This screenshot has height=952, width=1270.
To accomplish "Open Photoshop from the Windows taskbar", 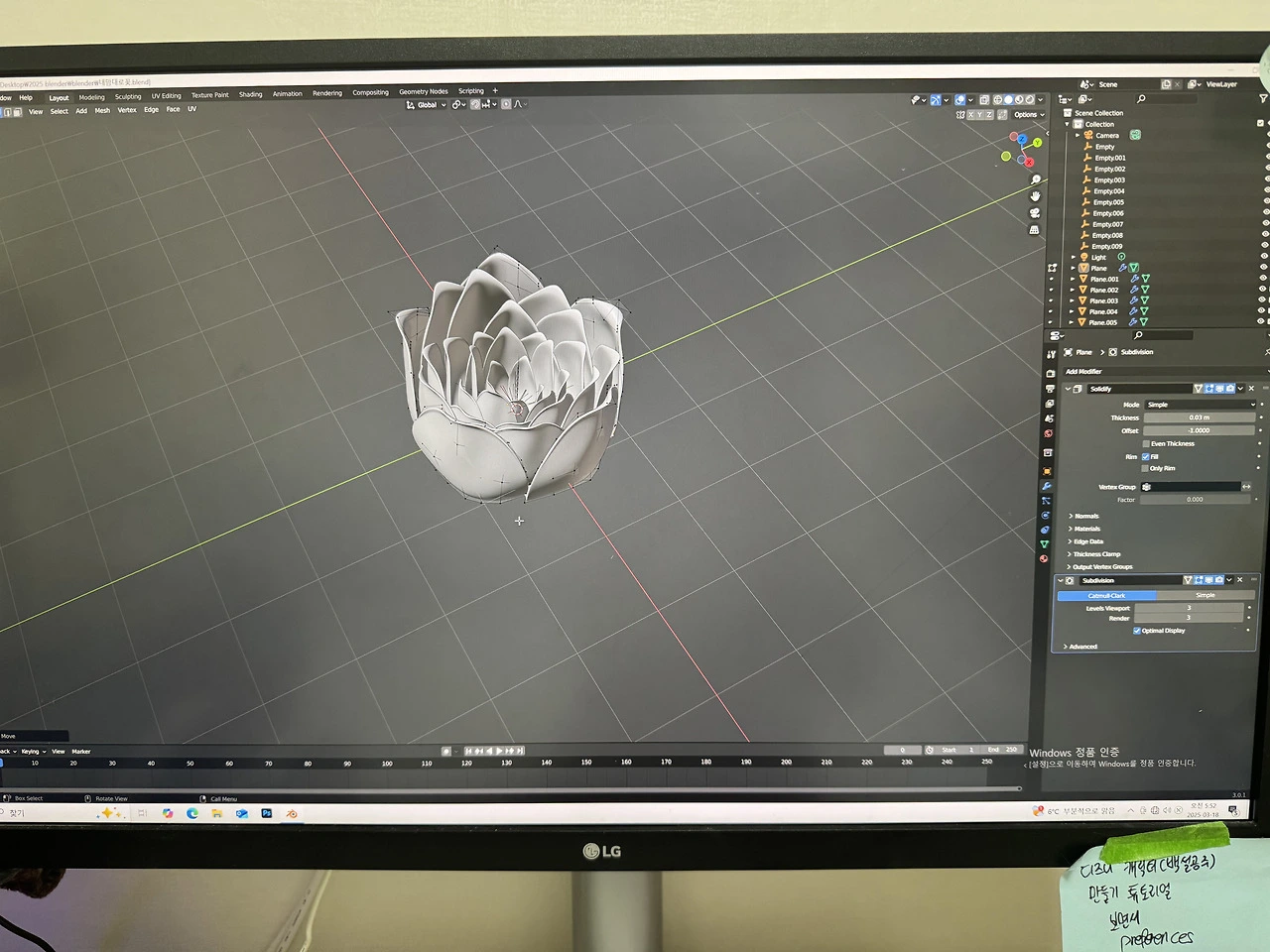I will pyautogui.click(x=267, y=813).
